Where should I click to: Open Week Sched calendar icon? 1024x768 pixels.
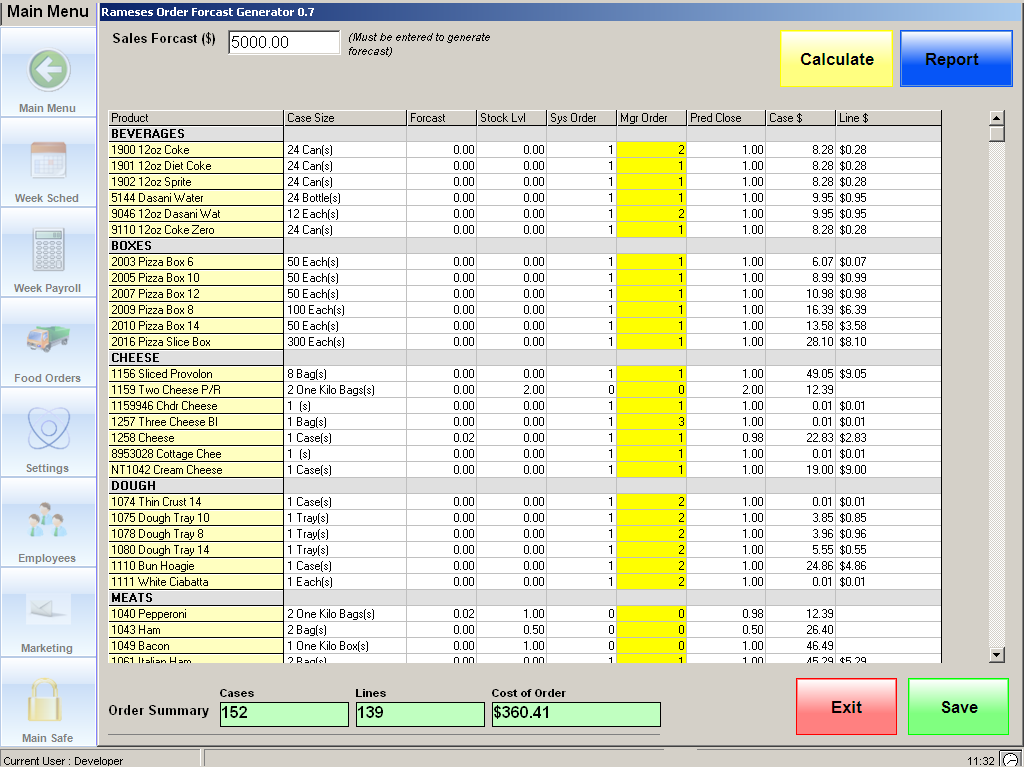click(x=47, y=160)
